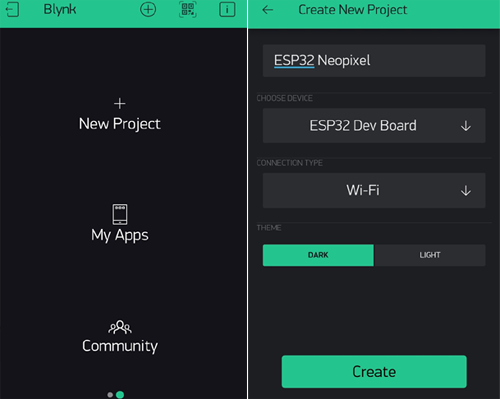The width and height of the screenshot is (500, 399).
Task: Tap the people icon above Community
Action: (120, 327)
